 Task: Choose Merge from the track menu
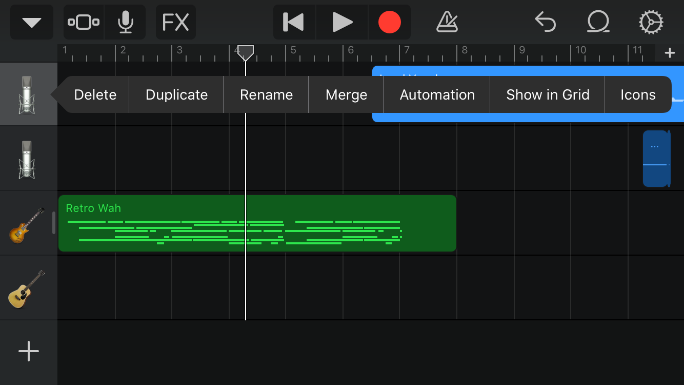(346, 95)
